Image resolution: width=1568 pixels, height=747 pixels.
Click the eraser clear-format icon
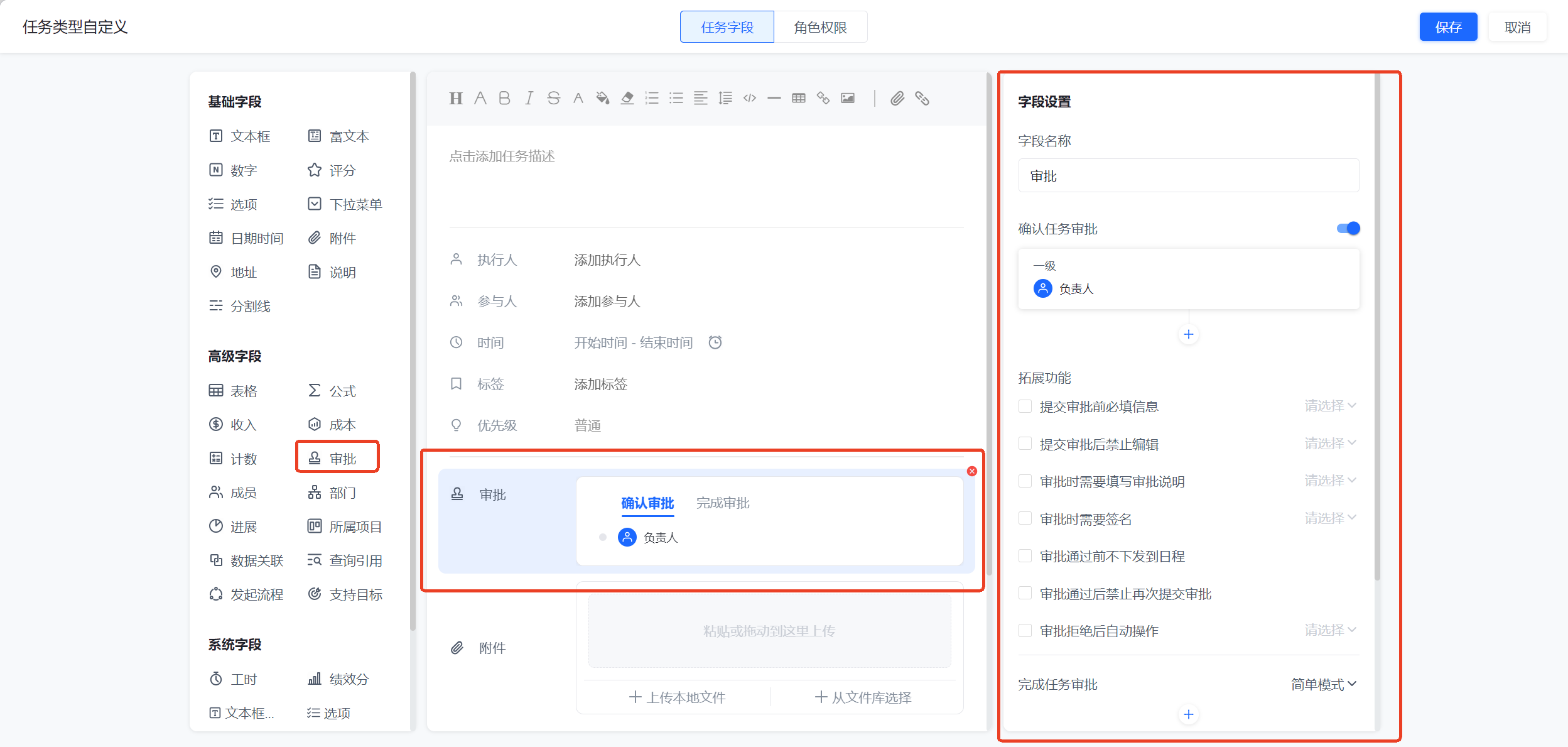[627, 98]
